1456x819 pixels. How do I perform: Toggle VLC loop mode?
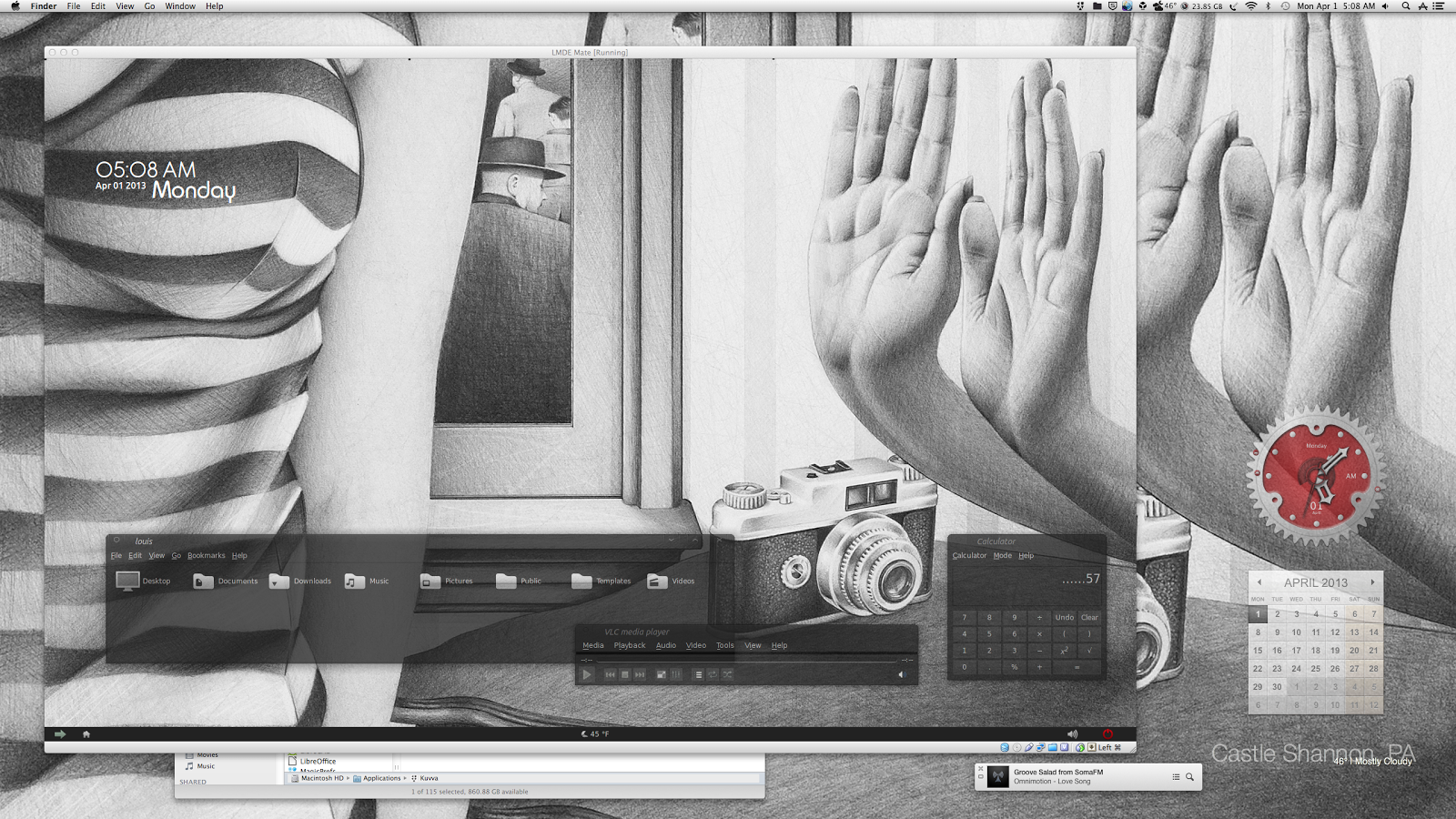point(713,674)
